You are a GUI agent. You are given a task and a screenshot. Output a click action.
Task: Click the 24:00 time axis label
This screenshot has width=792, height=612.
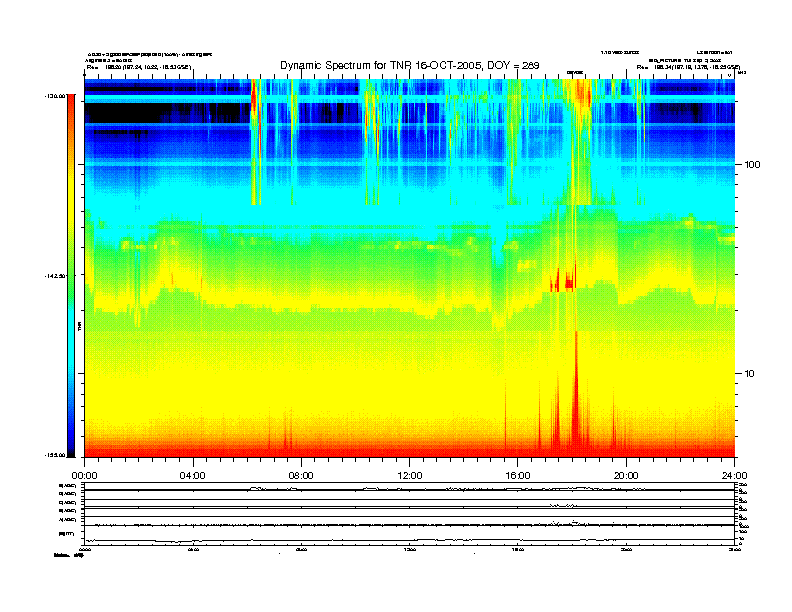(734, 476)
